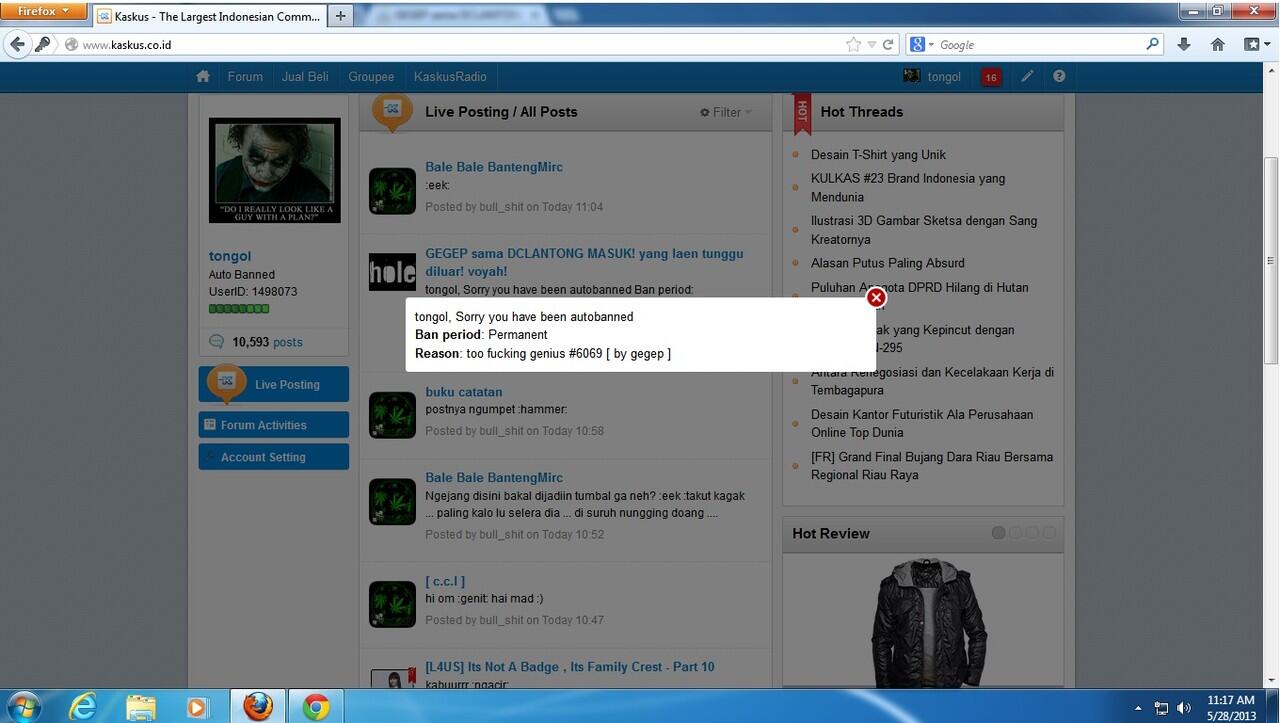This screenshot has height=723, width=1280.
Task: Open the tongol user menu in navbar
Action: (932, 77)
